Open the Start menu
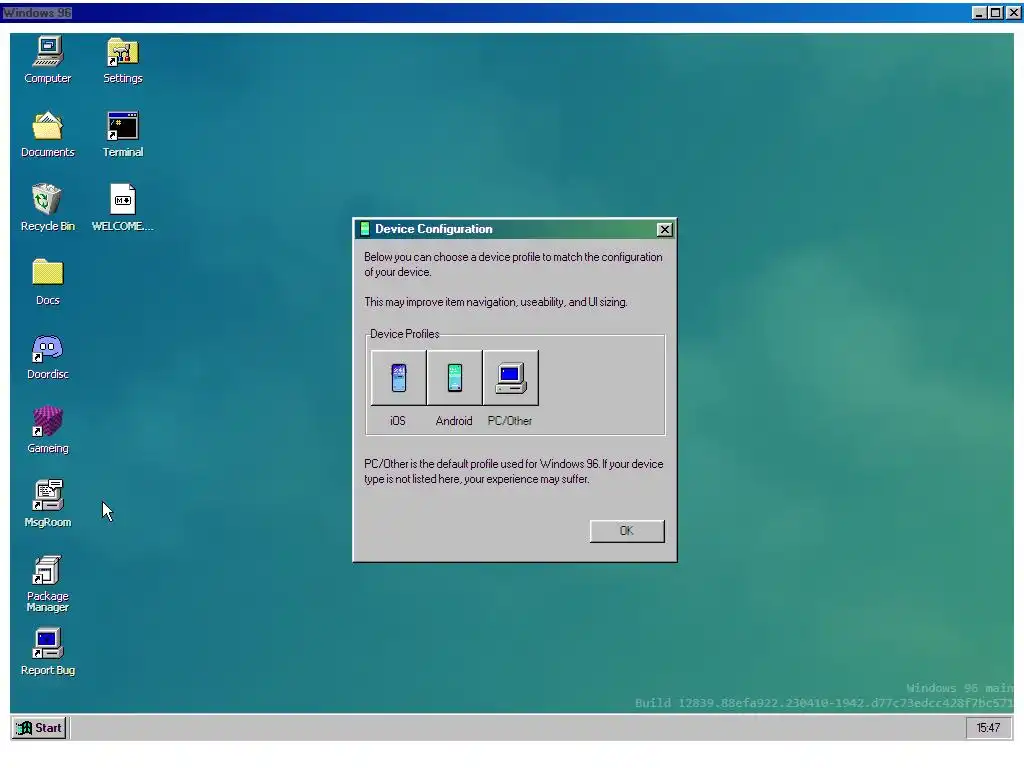The image size is (1024, 768). [39, 728]
